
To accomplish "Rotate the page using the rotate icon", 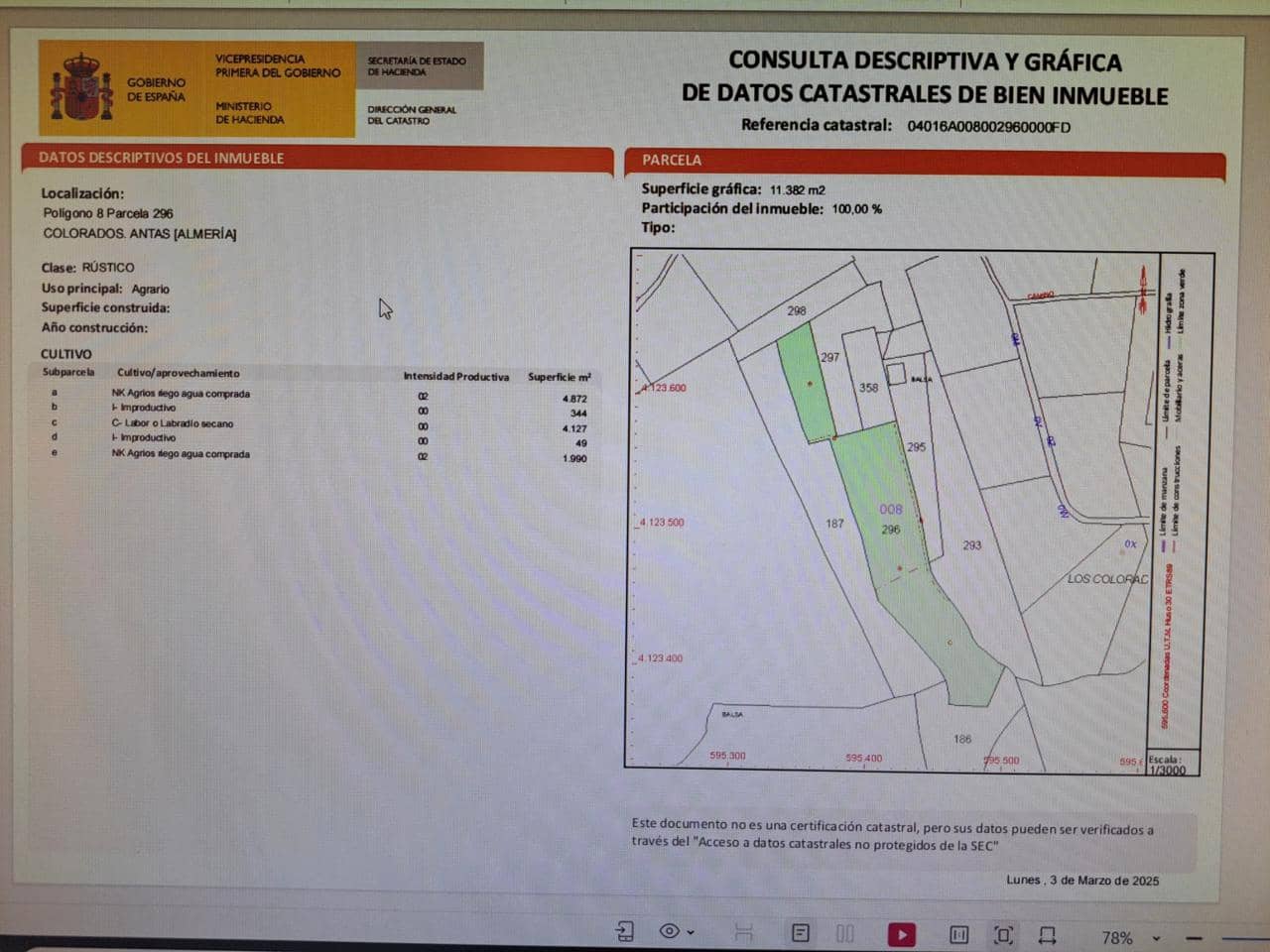I will [x=1048, y=933].
